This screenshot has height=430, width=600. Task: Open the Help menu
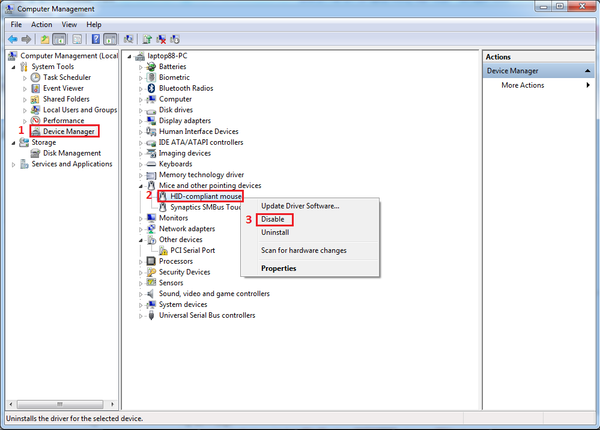94,24
